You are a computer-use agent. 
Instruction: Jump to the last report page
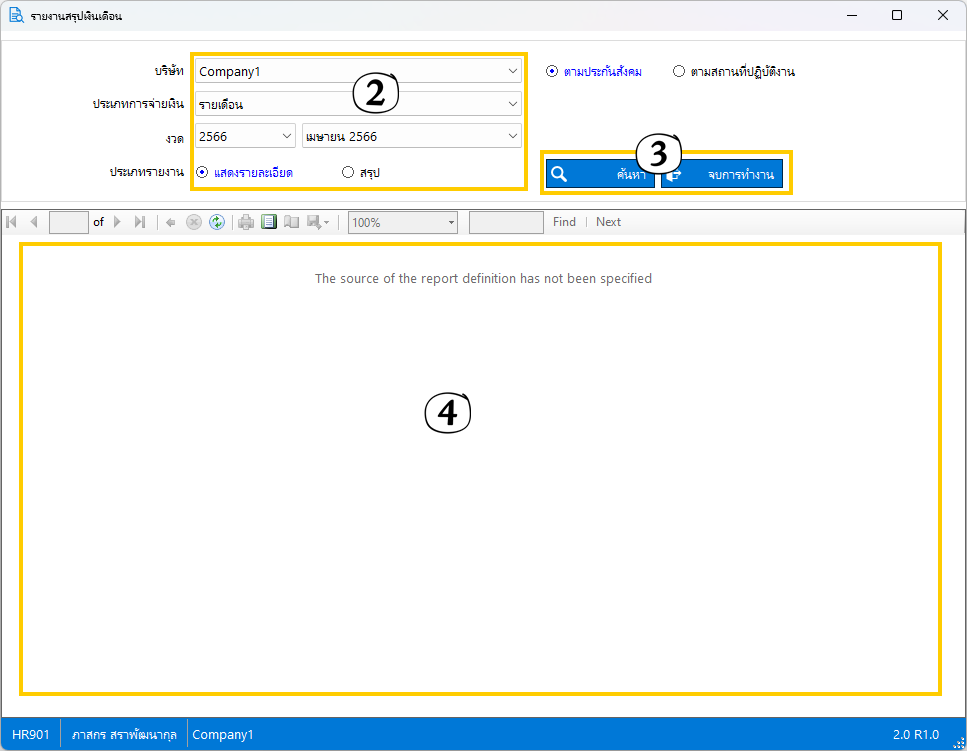[140, 222]
